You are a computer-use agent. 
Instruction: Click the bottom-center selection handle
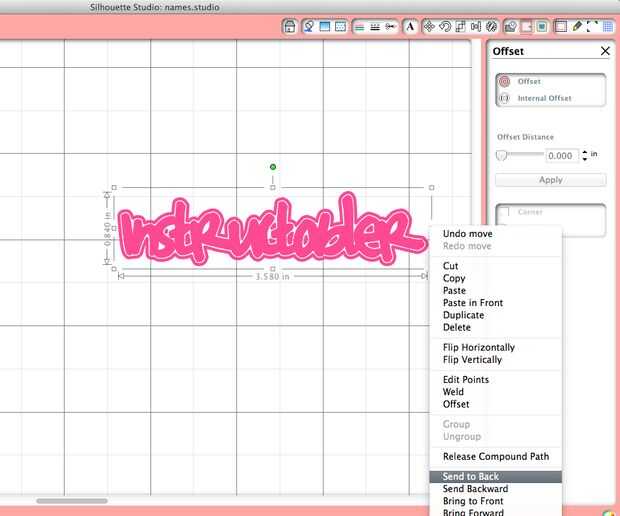(272, 269)
